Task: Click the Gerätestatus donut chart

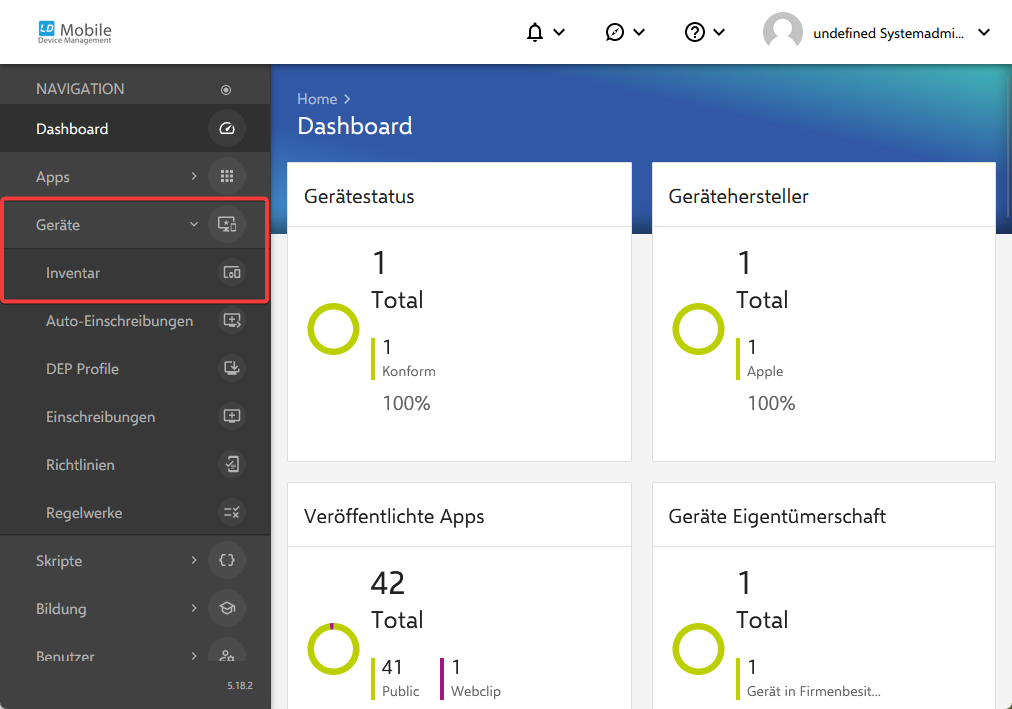Action: point(333,329)
